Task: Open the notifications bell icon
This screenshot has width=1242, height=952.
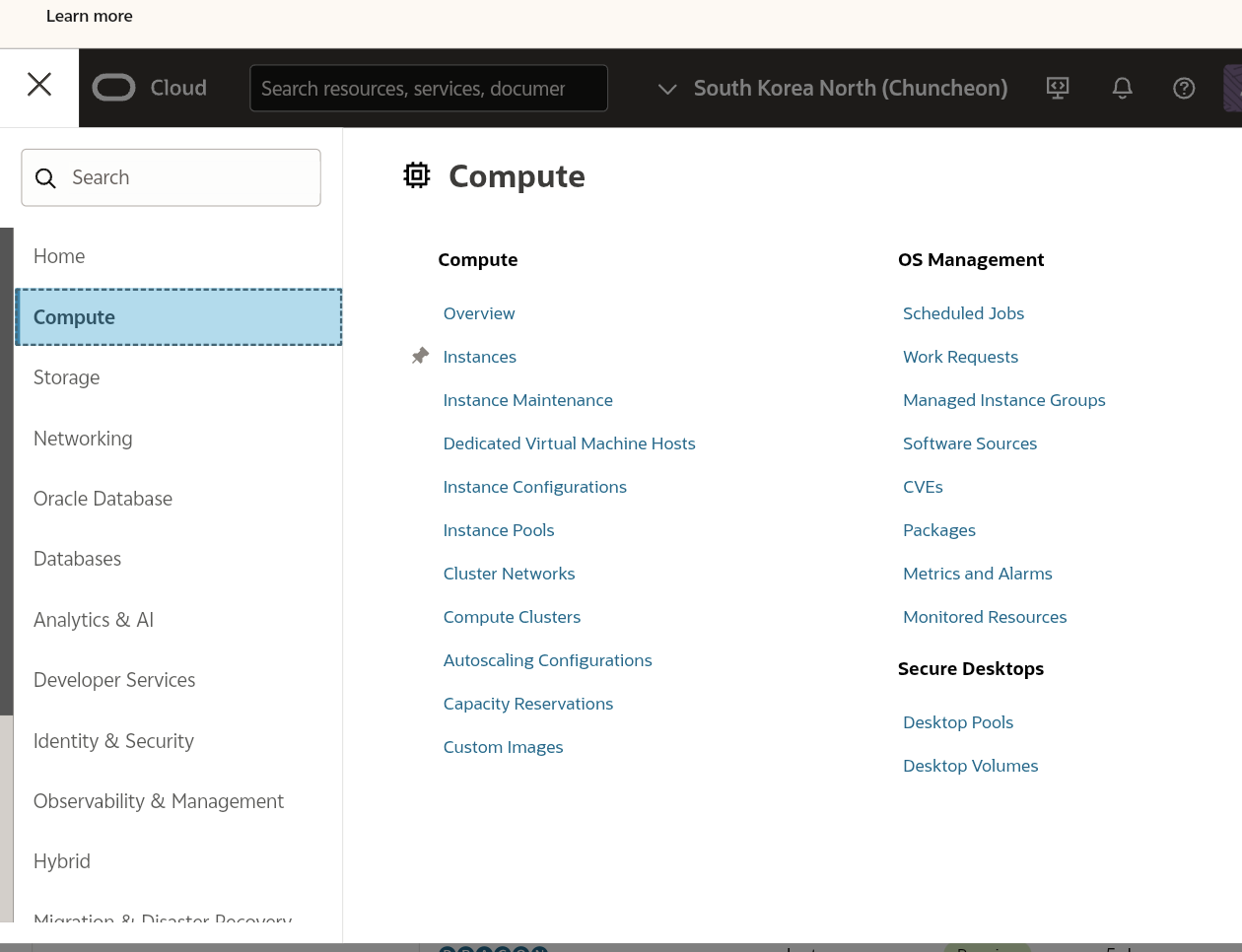Action: 1122,88
